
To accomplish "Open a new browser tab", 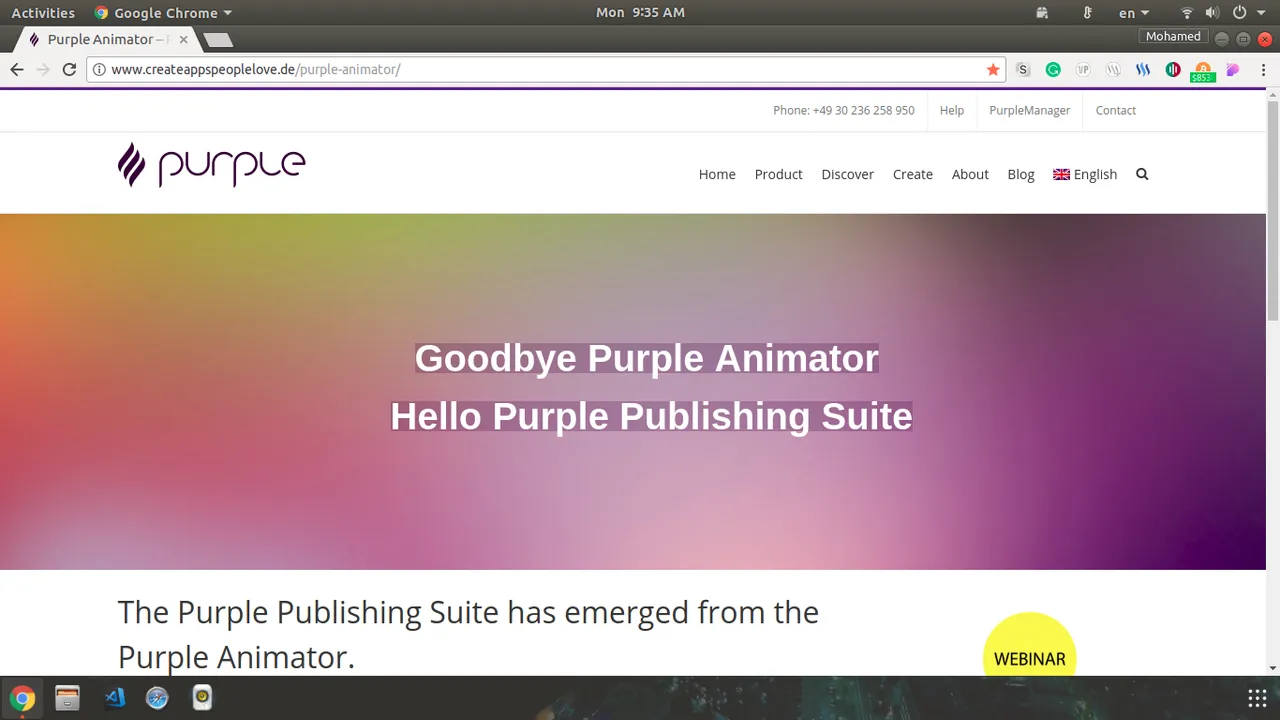I will point(218,40).
